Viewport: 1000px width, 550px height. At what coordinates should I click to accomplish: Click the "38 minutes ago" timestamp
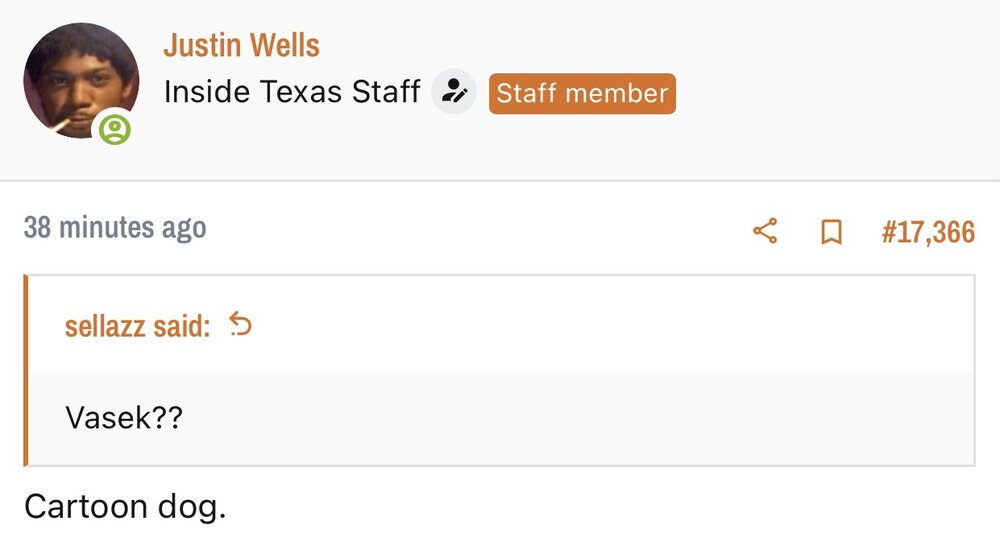[115, 227]
